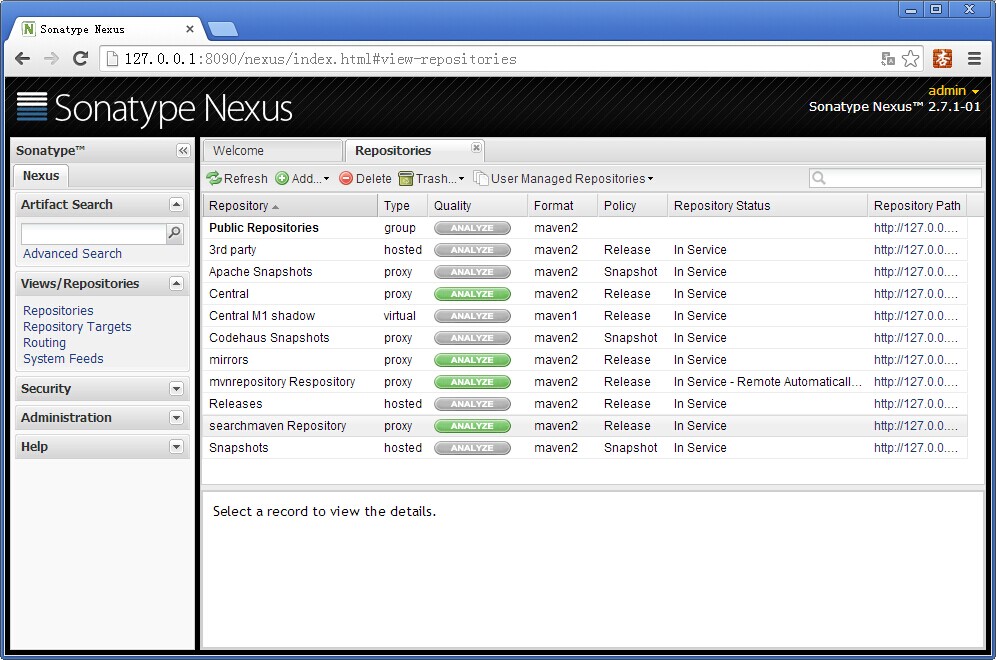Click green ANALYZE button for Central

(472, 294)
